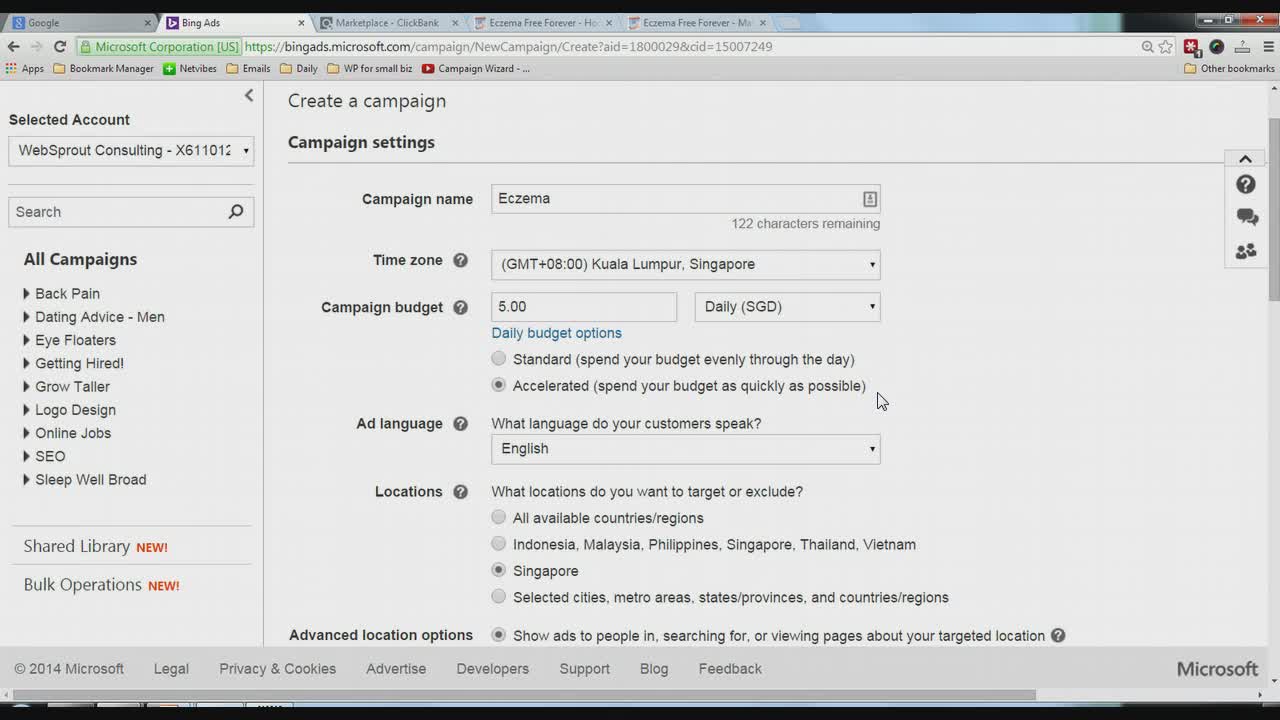Screen dimensions: 1280x720
Task: Open help via the question mark side icon
Action: pos(1246,185)
